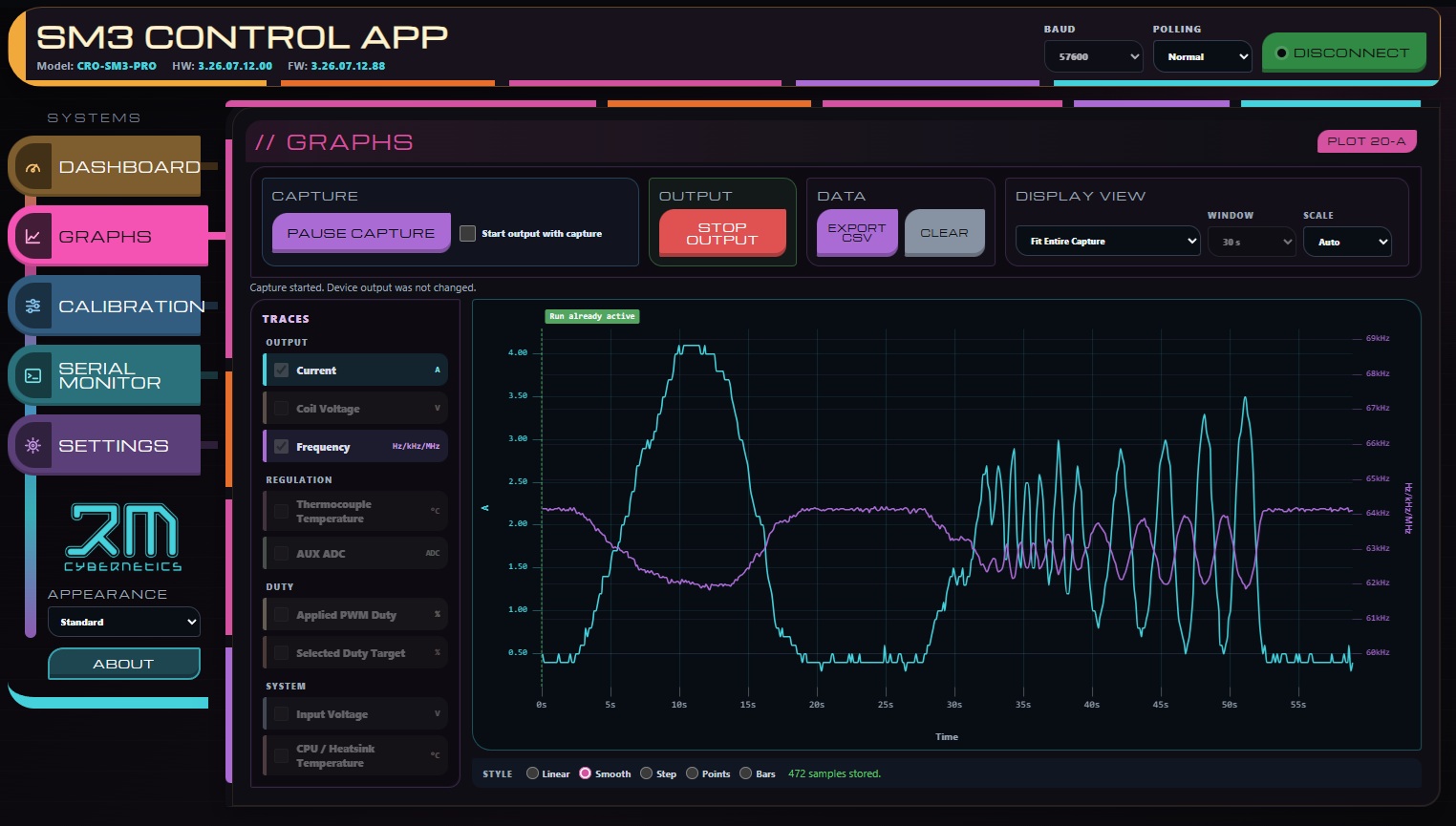Click the capture started status message
Viewport: 1456px width, 826px height.
pos(363,287)
